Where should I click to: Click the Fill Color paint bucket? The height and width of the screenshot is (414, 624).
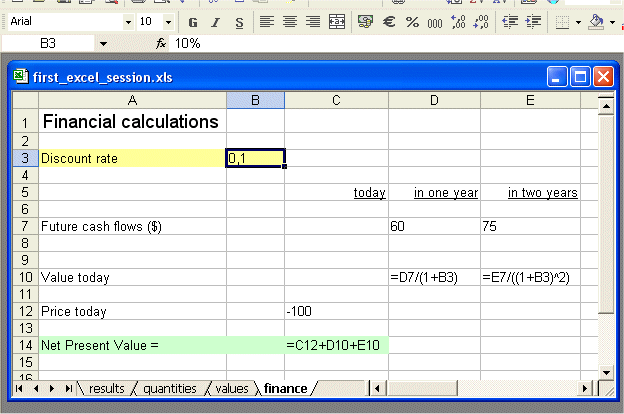click(x=596, y=22)
